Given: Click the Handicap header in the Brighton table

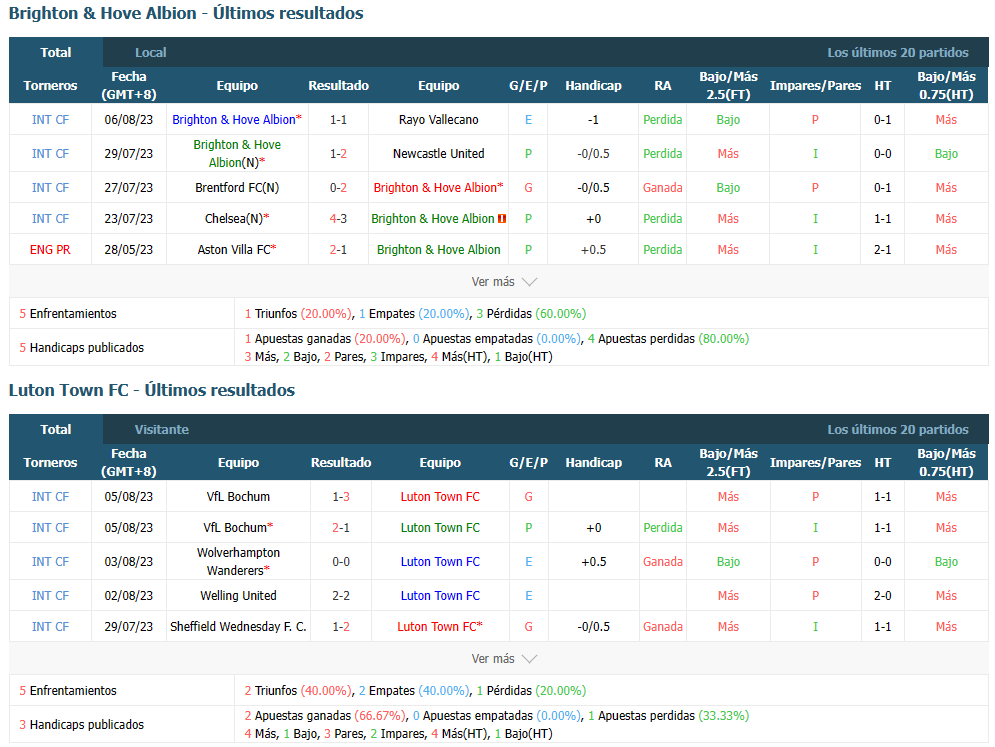Looking at the screenshot, I should click(x=593, y=86).
